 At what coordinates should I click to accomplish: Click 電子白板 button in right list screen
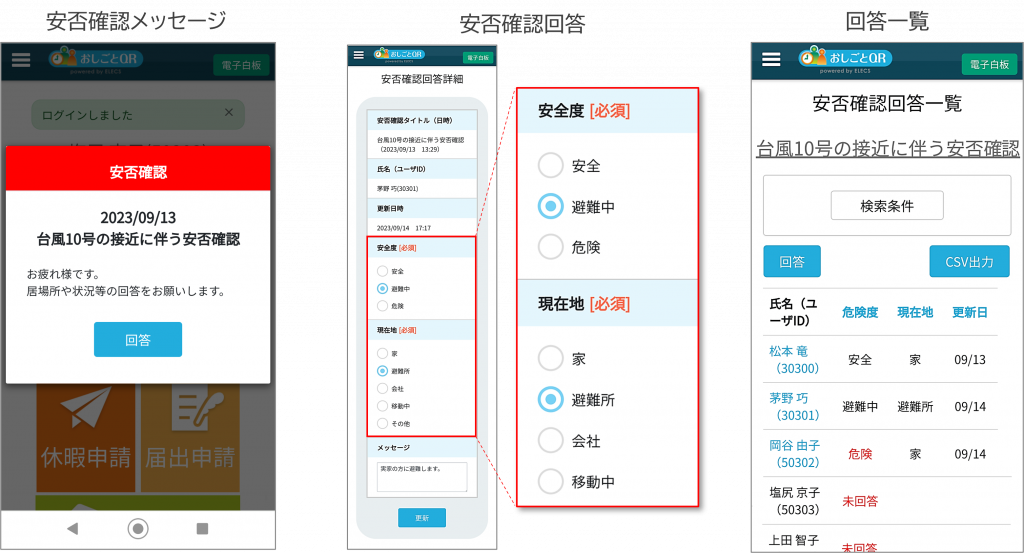point(989,65)
